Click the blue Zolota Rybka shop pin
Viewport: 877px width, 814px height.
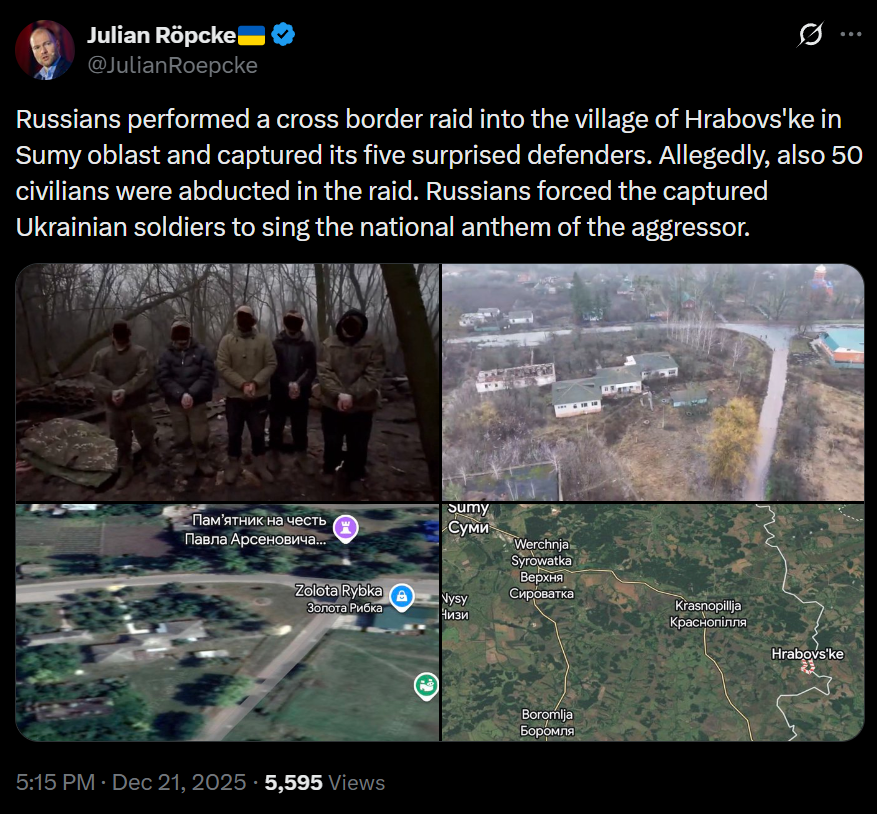[402, 597]
